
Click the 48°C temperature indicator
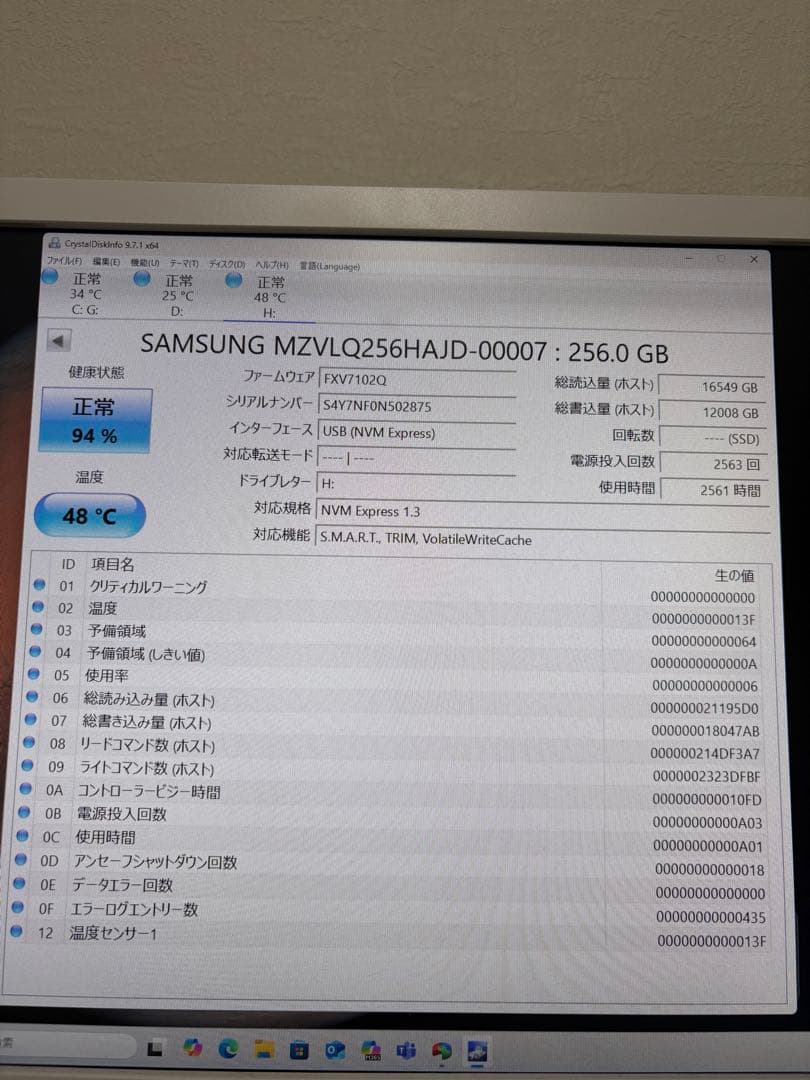(x=89, y=516)
